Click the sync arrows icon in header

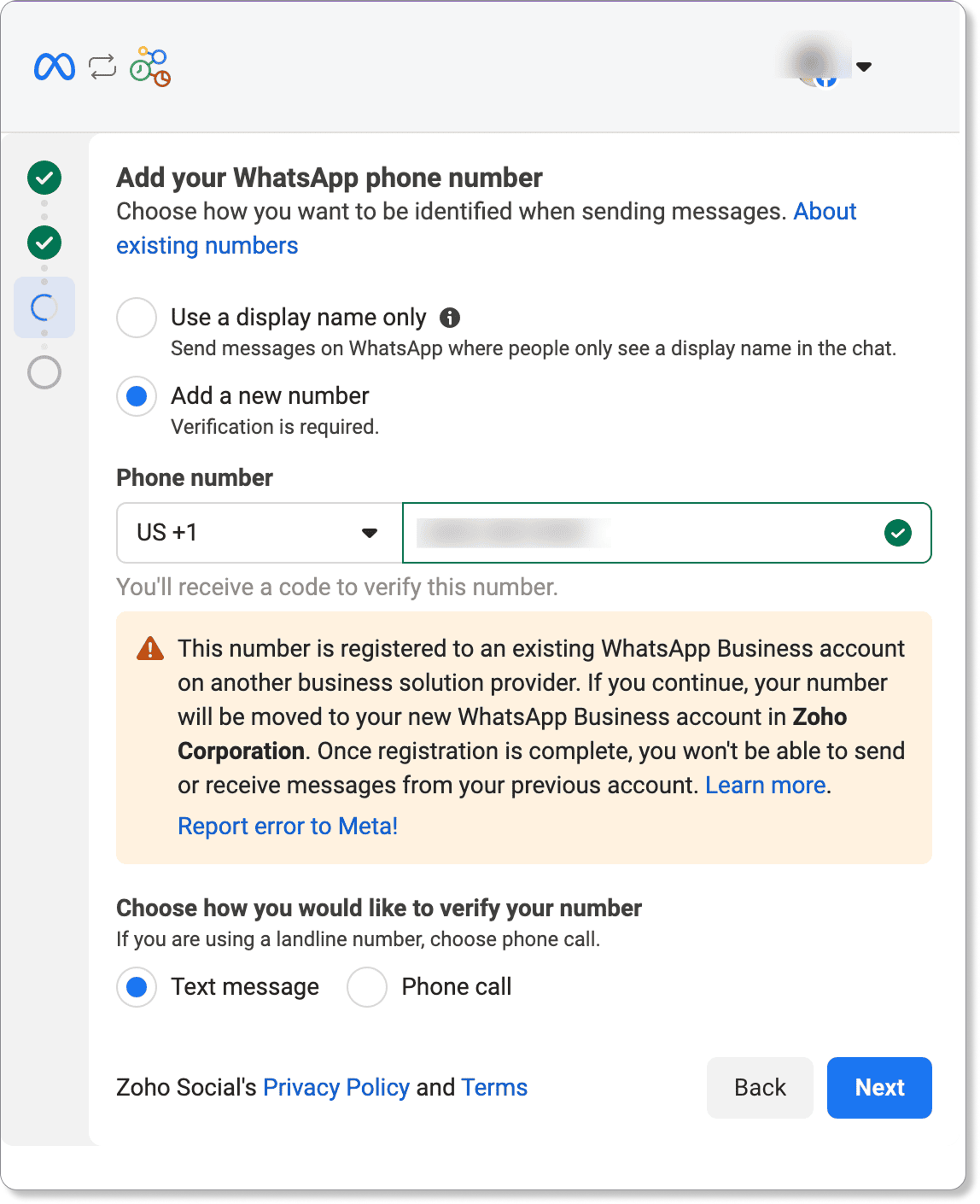coord(102,67)
